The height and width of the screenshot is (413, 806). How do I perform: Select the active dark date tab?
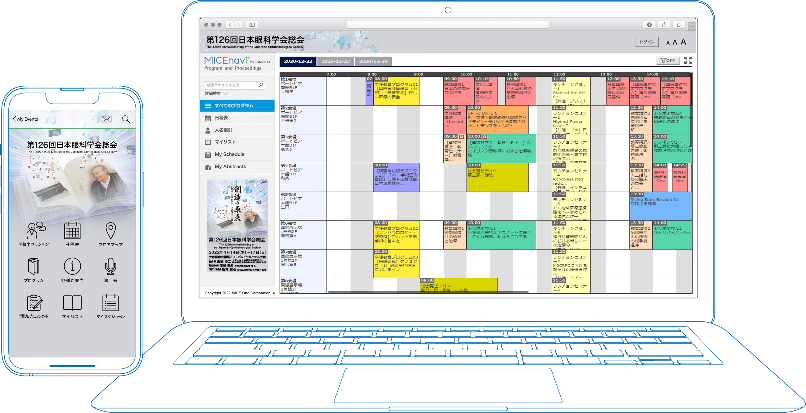[x=298, y=61]
